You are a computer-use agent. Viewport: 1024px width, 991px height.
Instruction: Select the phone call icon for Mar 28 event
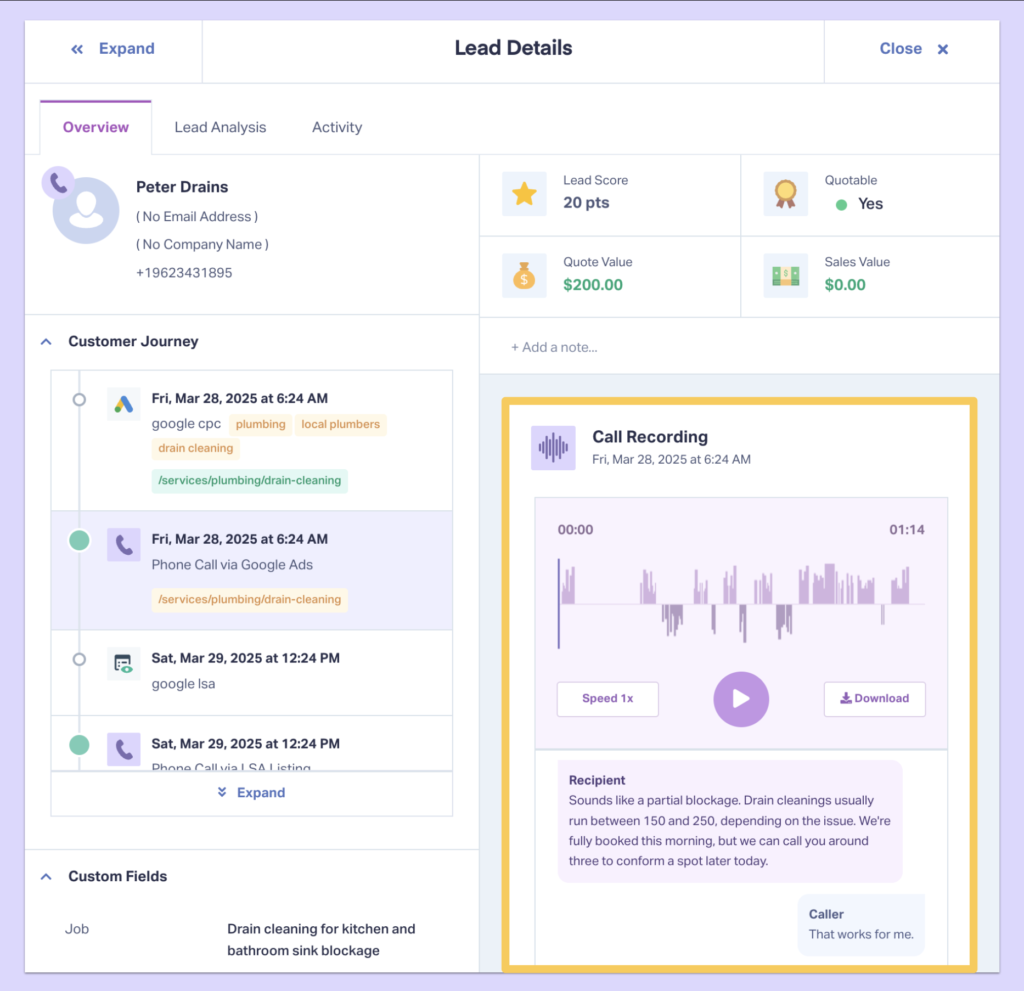click(x=123, y=544)
